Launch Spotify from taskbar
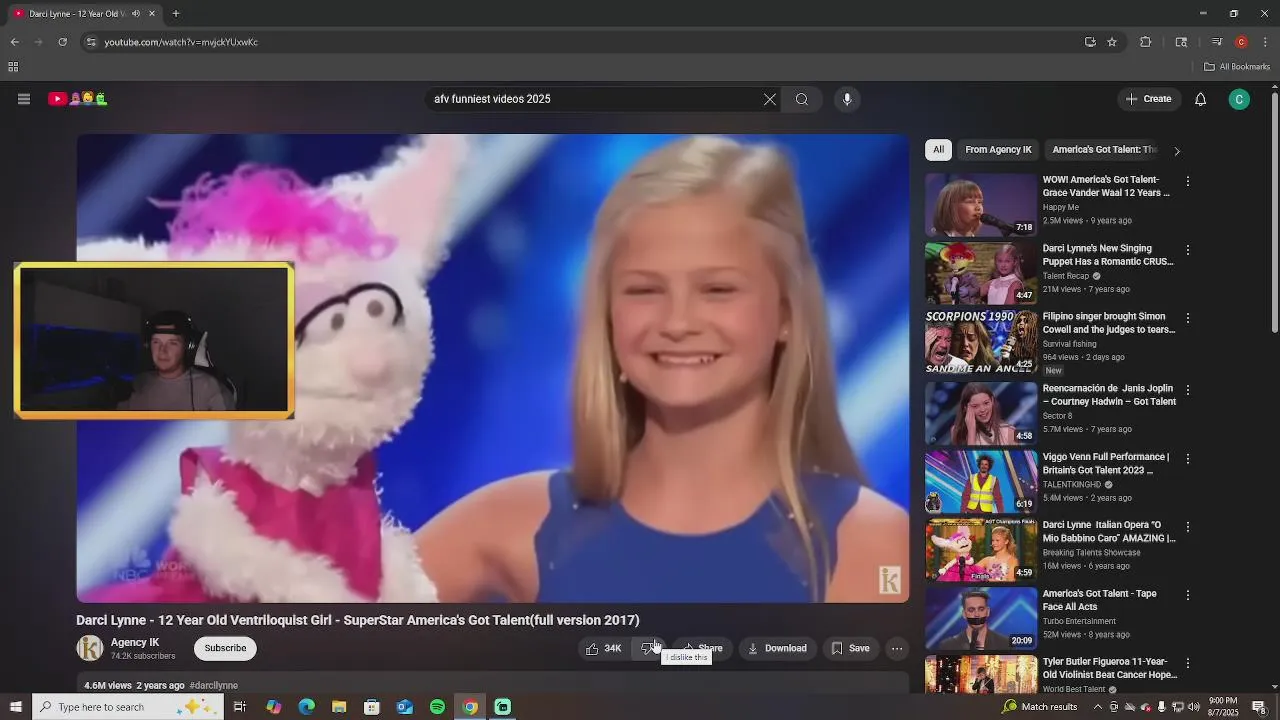Image resolution: width=1280 pixels, height=720 pixels. pos(437,707)
